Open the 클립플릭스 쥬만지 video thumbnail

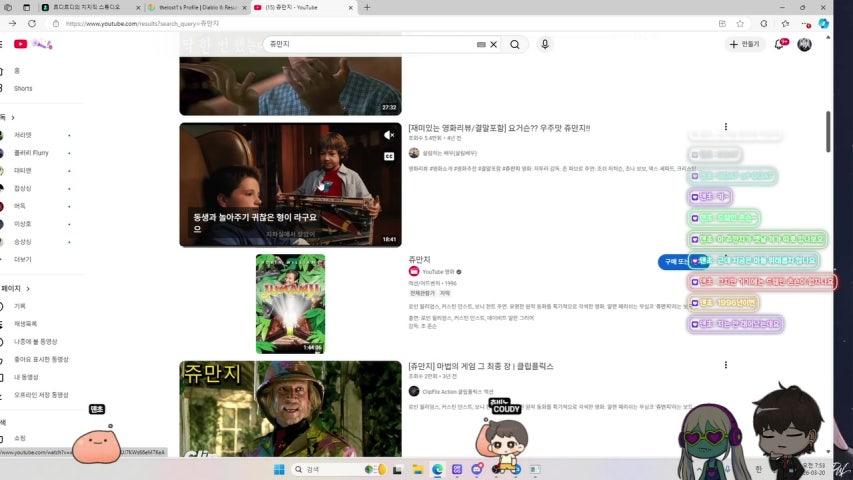tap(290, 409)
